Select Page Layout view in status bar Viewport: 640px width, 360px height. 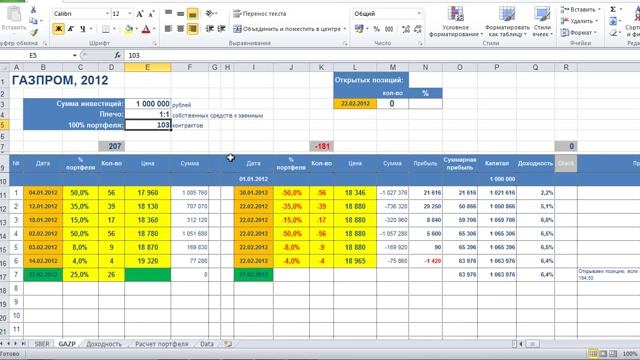603,353
